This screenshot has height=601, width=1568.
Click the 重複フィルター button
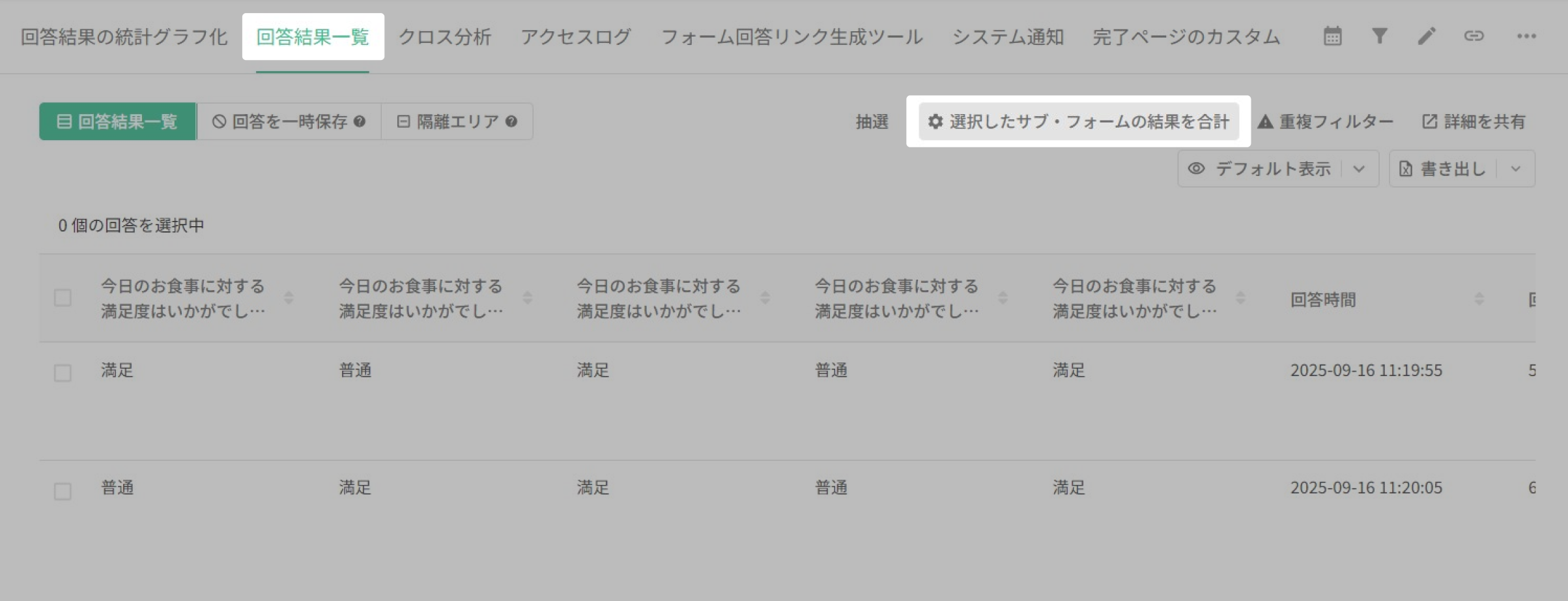(1325, 121)
